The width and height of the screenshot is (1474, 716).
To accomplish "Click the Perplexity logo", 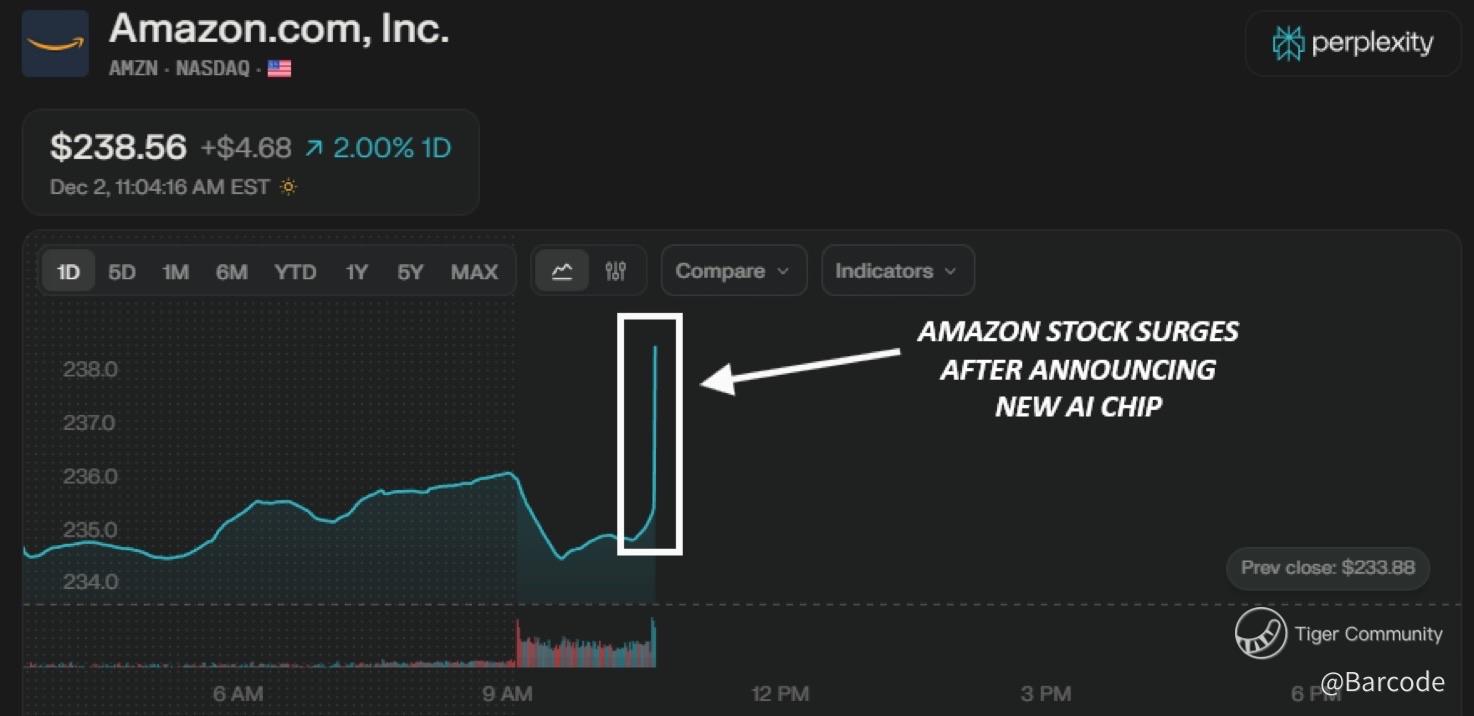I will 1352,43.
